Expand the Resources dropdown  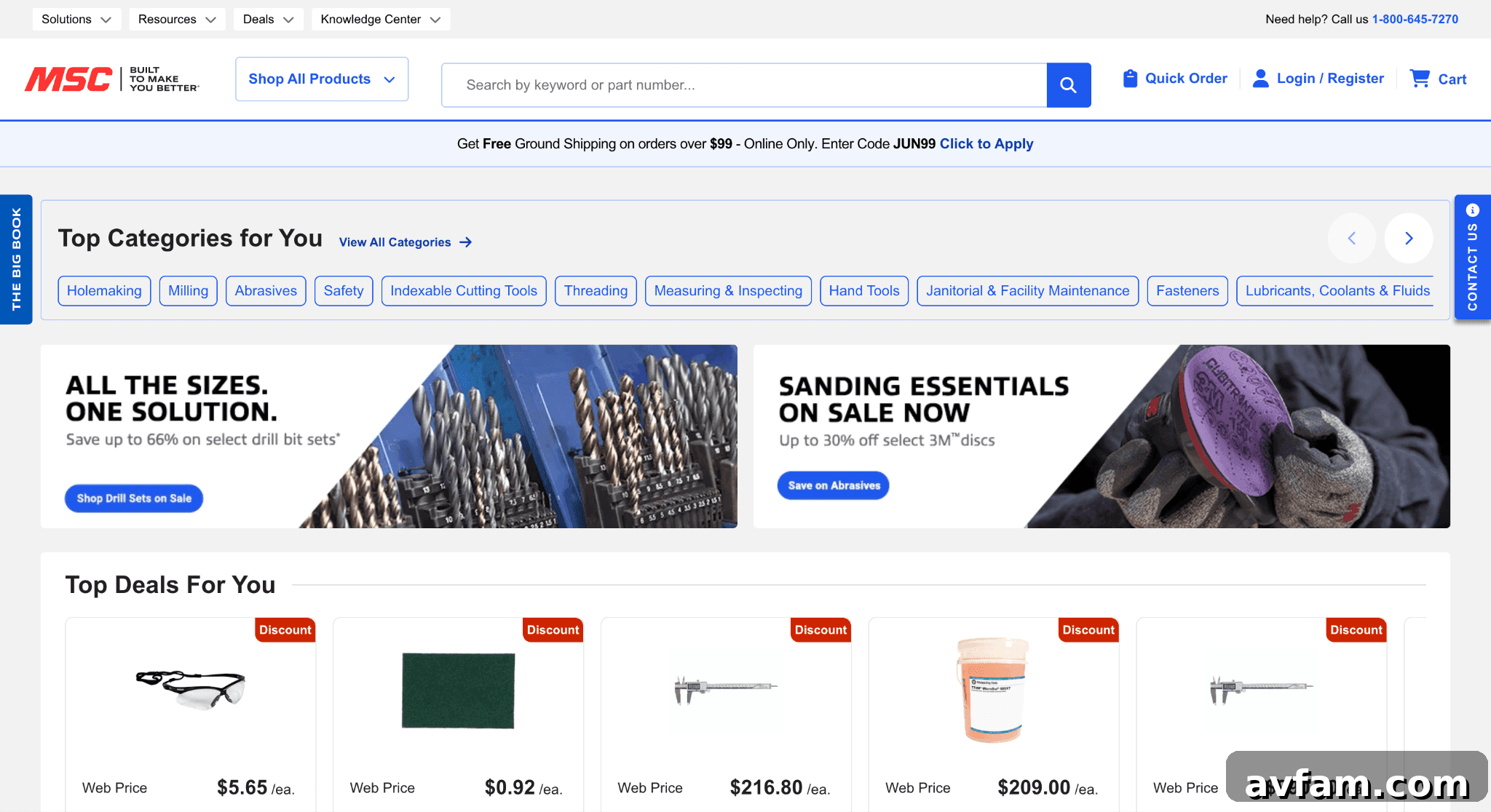tap(177, 19)
